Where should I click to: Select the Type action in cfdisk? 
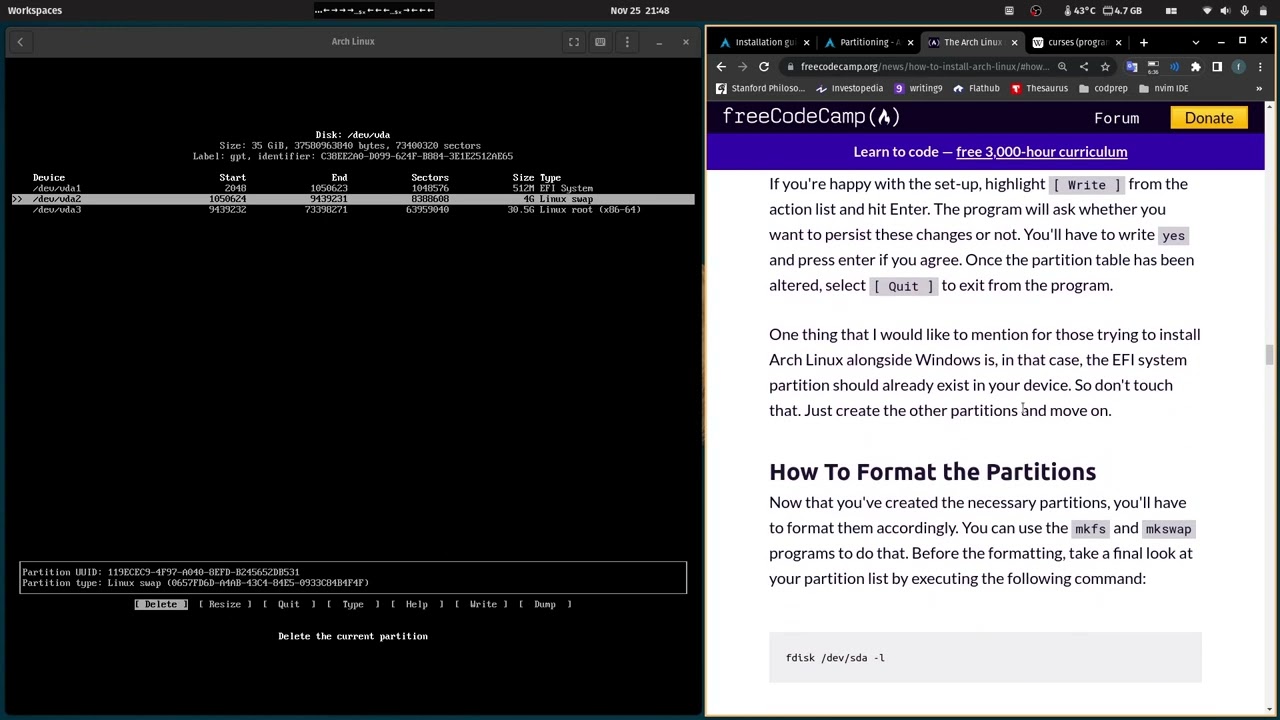(353, 604)
